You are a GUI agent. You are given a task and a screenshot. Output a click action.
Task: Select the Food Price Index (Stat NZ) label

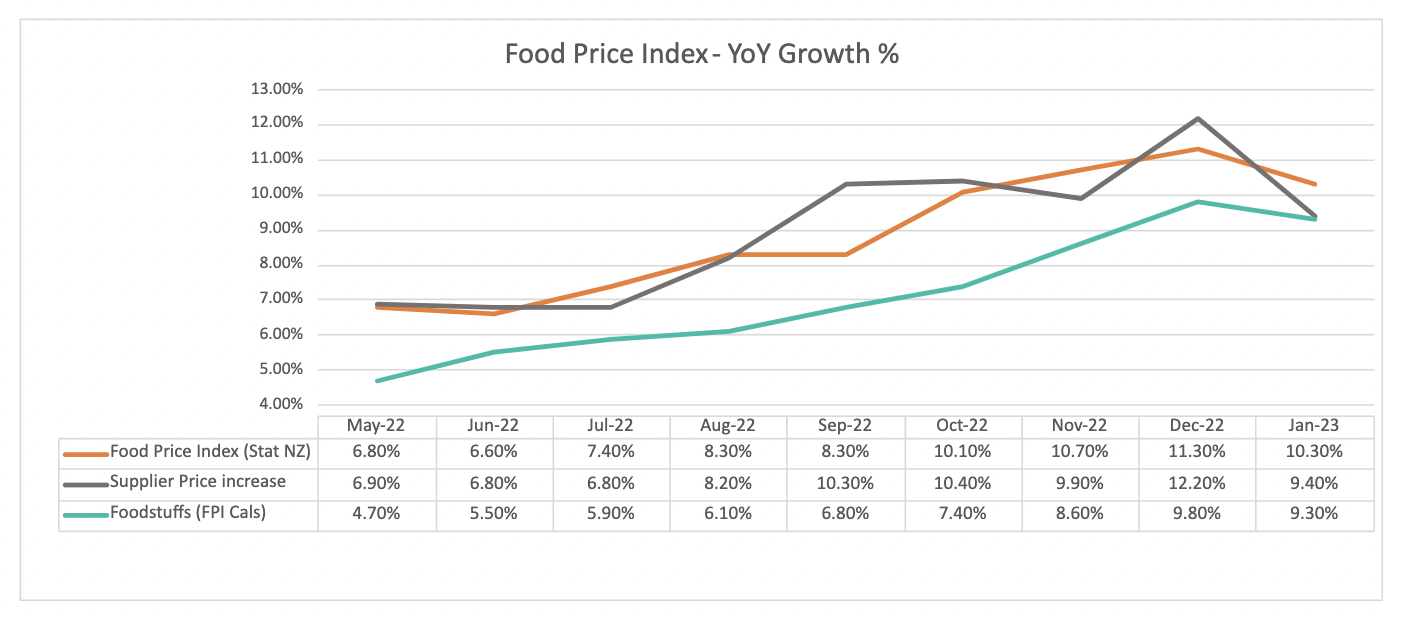tap(210, 451)
